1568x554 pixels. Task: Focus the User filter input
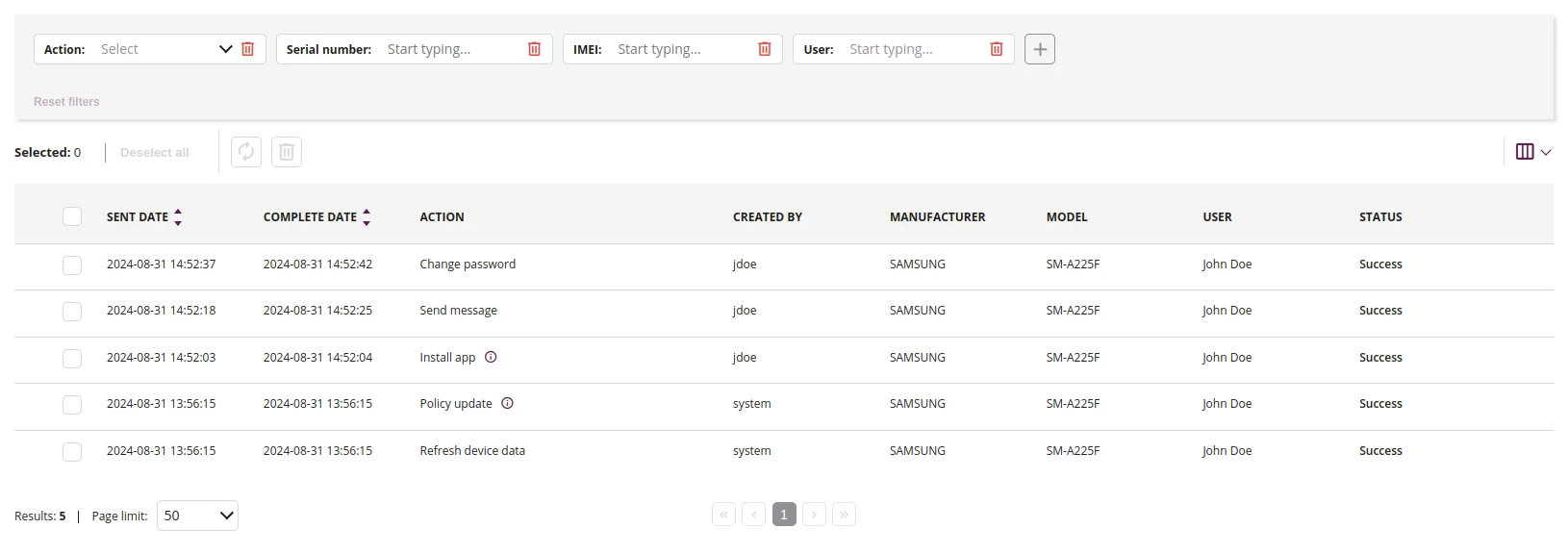coord(914,49)
